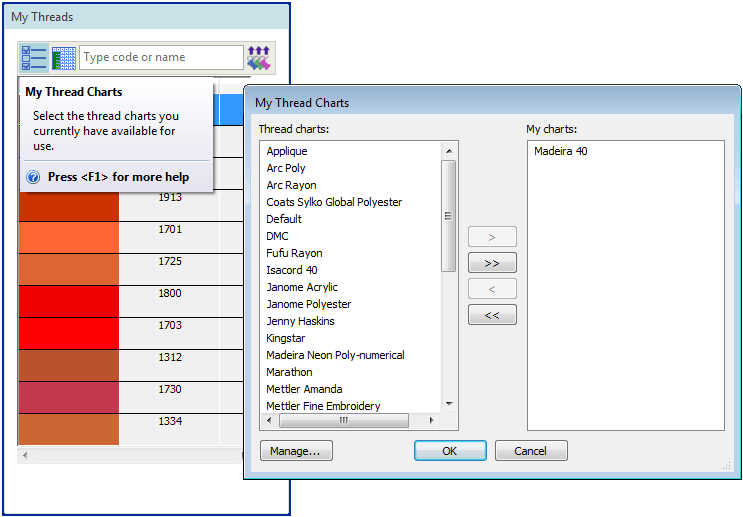Image resolution: width=743 pixels, height=517 pixels.
Task: Click the single right arrow add button
Action: (x=492, y=238)
